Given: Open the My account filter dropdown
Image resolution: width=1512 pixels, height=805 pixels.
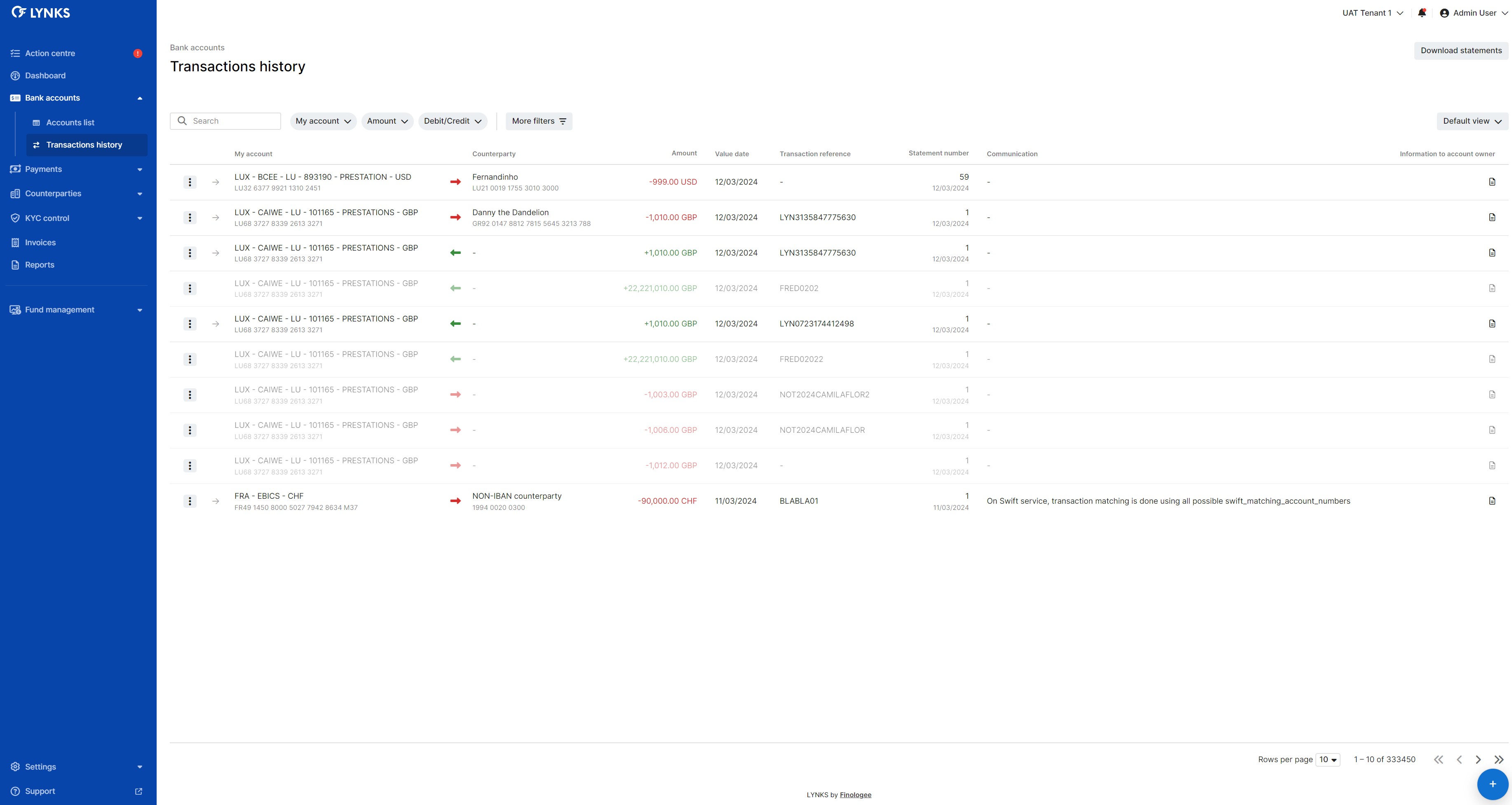Looking at the screenshot, I should (323, 121).
